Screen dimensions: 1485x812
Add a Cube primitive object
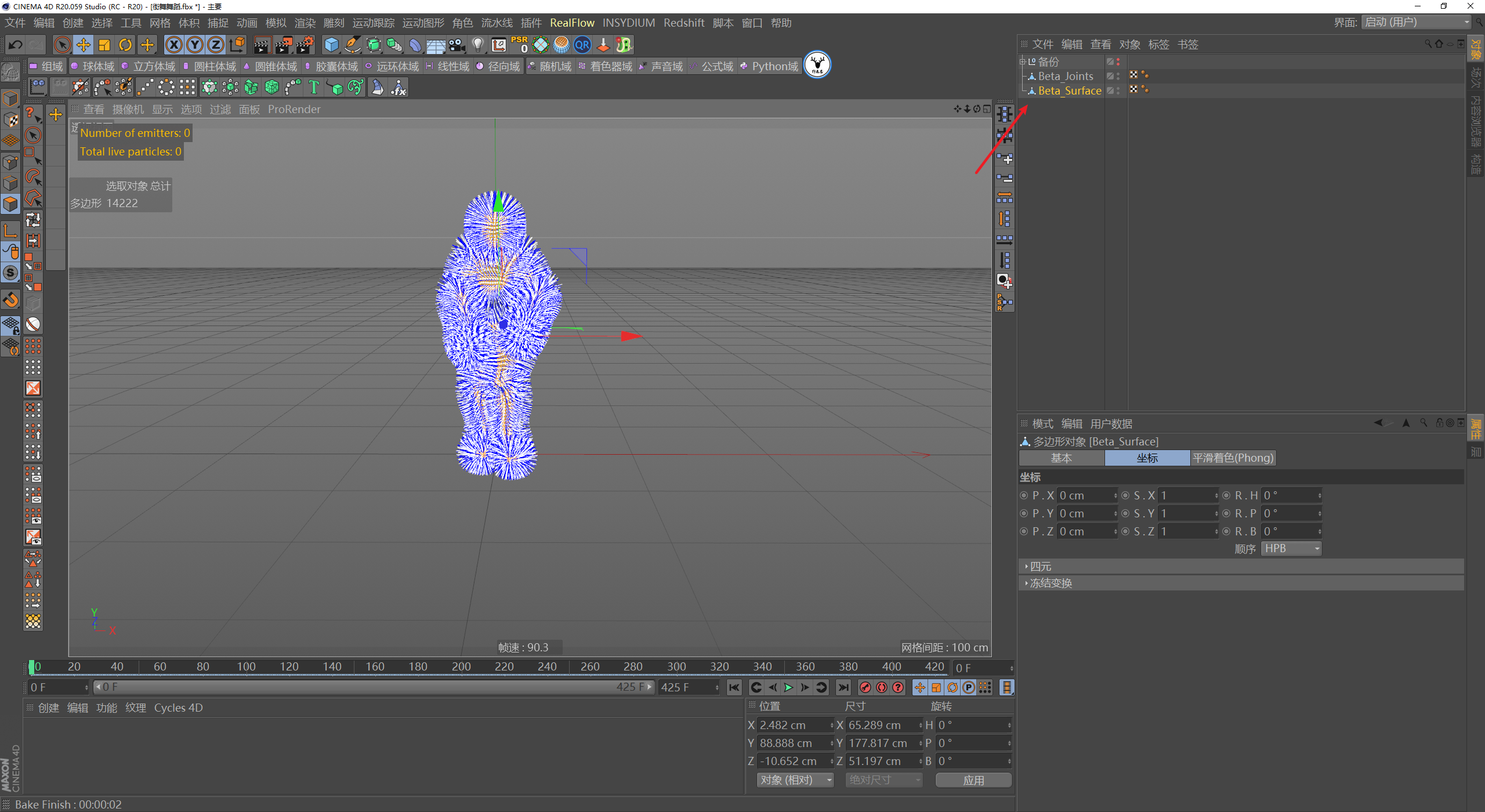click(331, 45)
